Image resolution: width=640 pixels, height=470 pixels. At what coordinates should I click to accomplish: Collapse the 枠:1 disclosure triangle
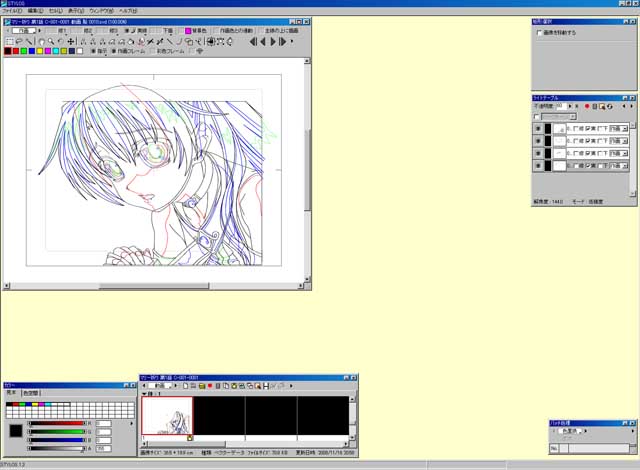(x=144, y=394)
